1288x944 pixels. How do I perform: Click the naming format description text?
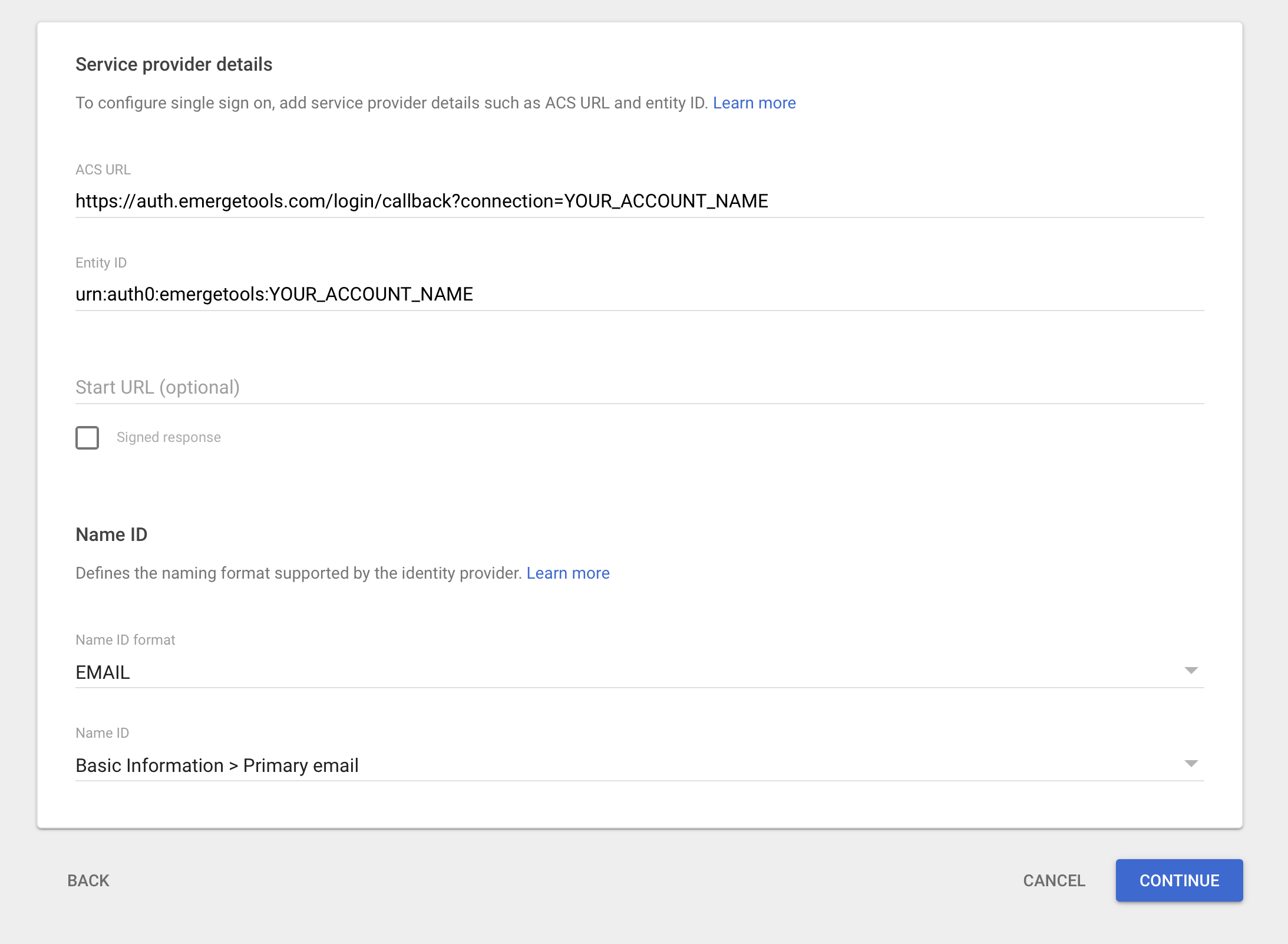[x=299, y=573]
